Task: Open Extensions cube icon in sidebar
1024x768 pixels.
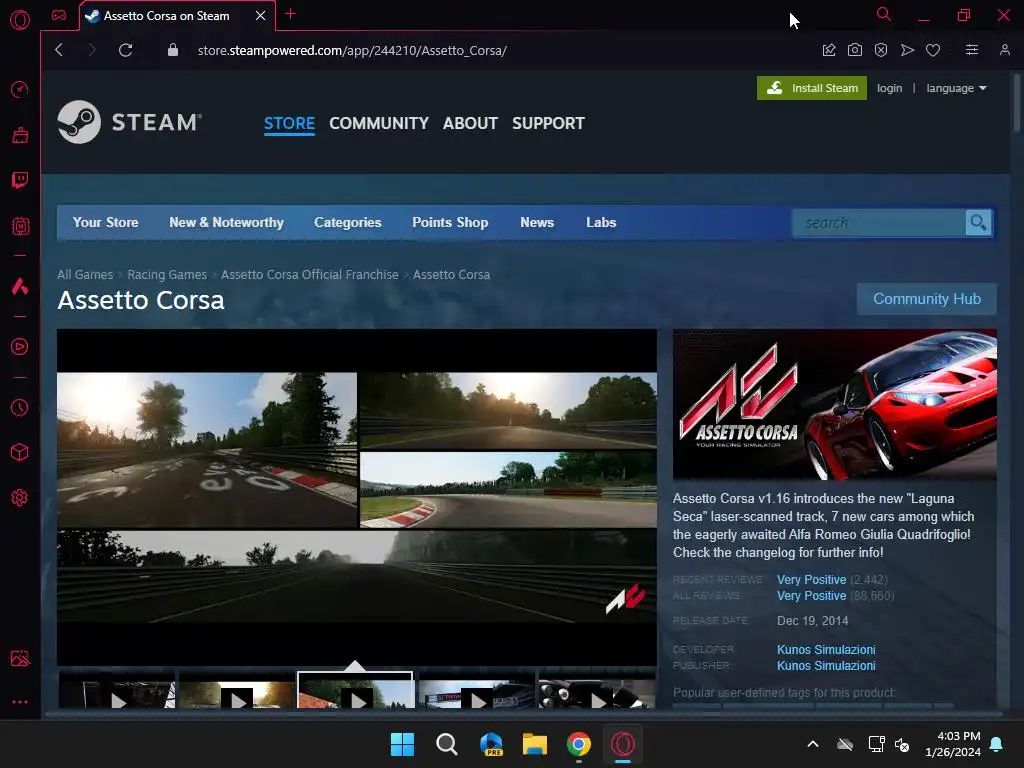Action: point(20,452)
